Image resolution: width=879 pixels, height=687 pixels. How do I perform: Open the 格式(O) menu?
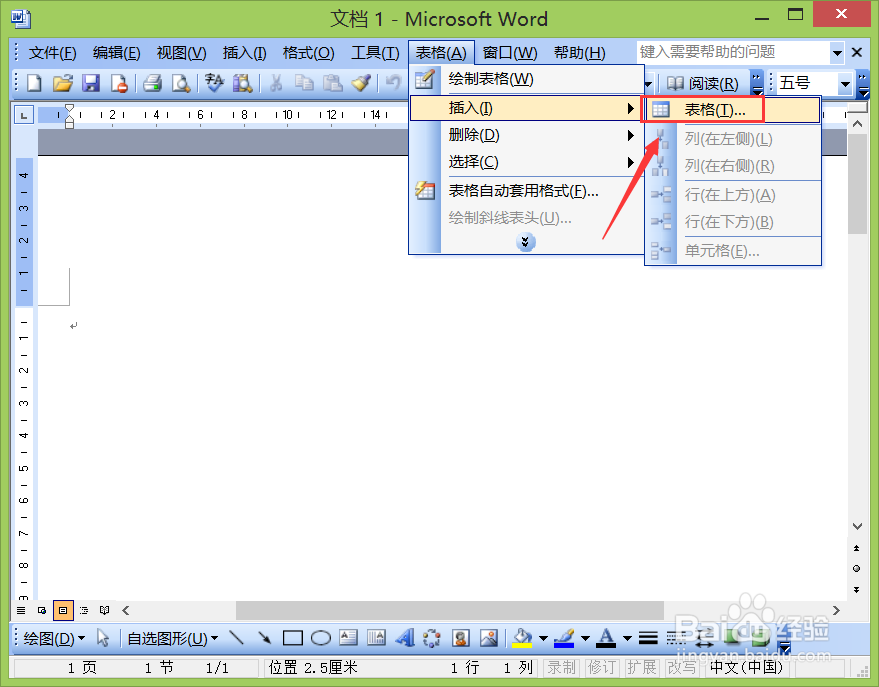point(308,53)
